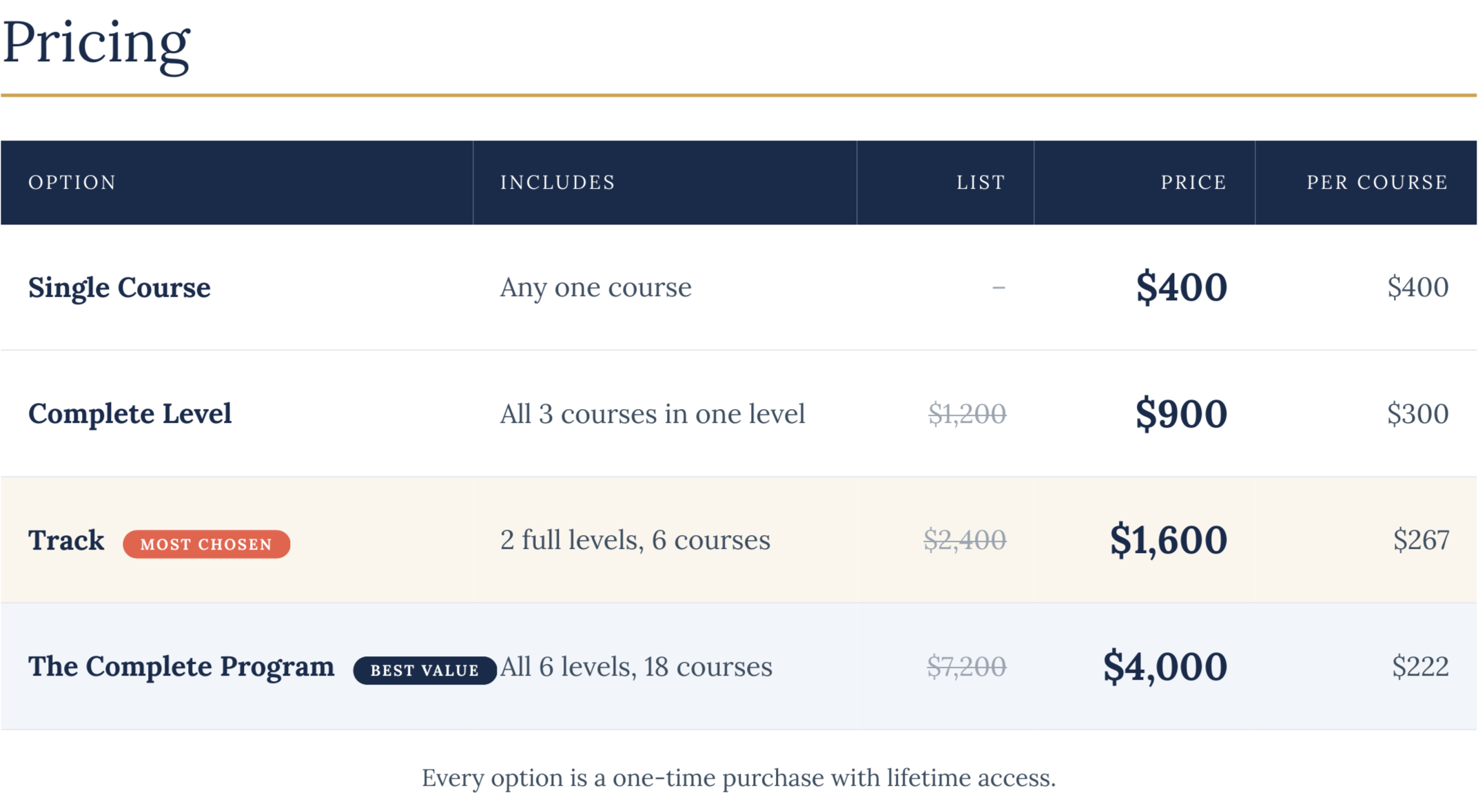Click the $267 per course value
Viewport: 1478px width, 812px height.
click(x=1421, y=541)
